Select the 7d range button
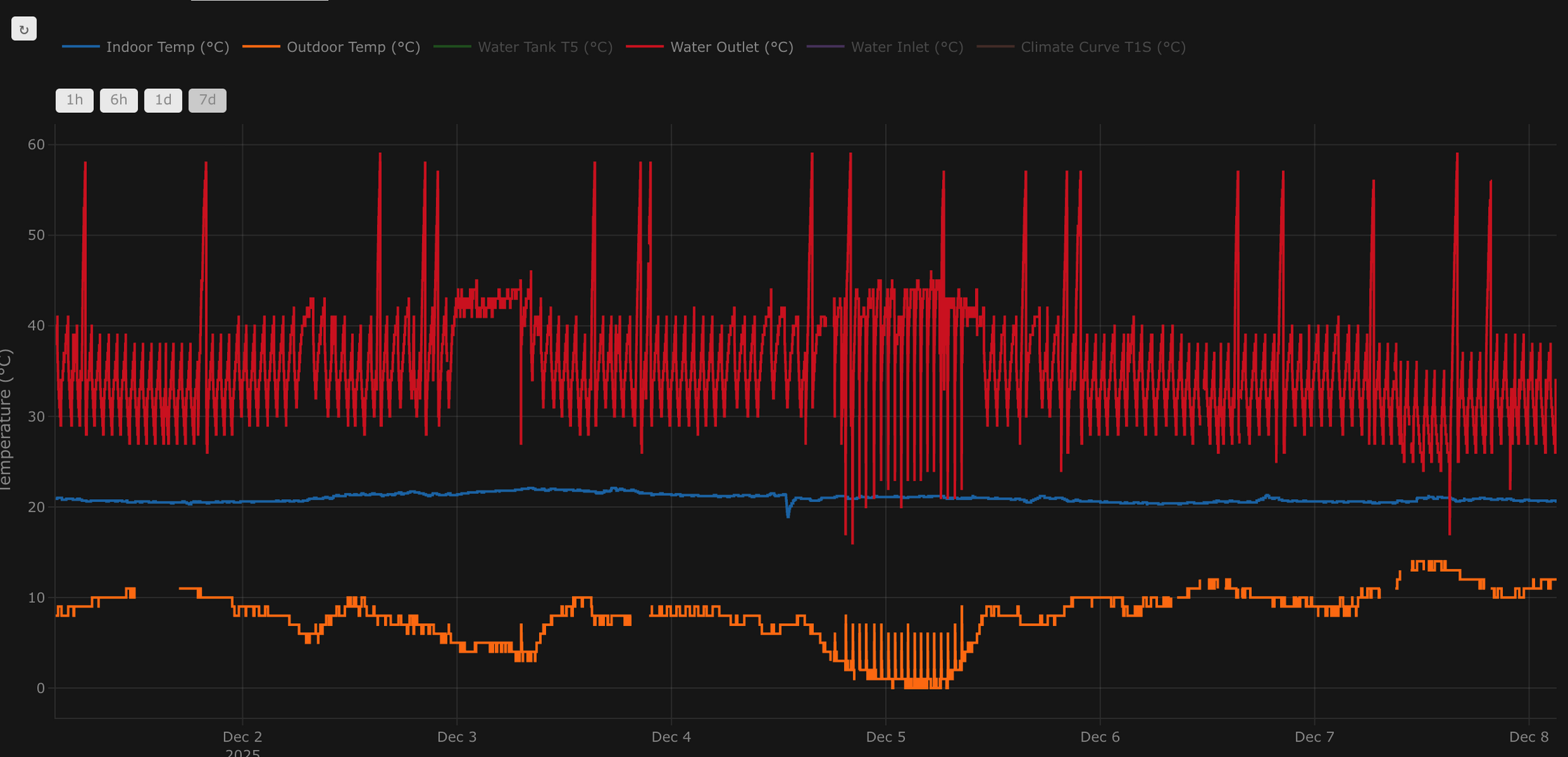The image size is (1568, 757). pyautogui.click(x=207, y=100)
